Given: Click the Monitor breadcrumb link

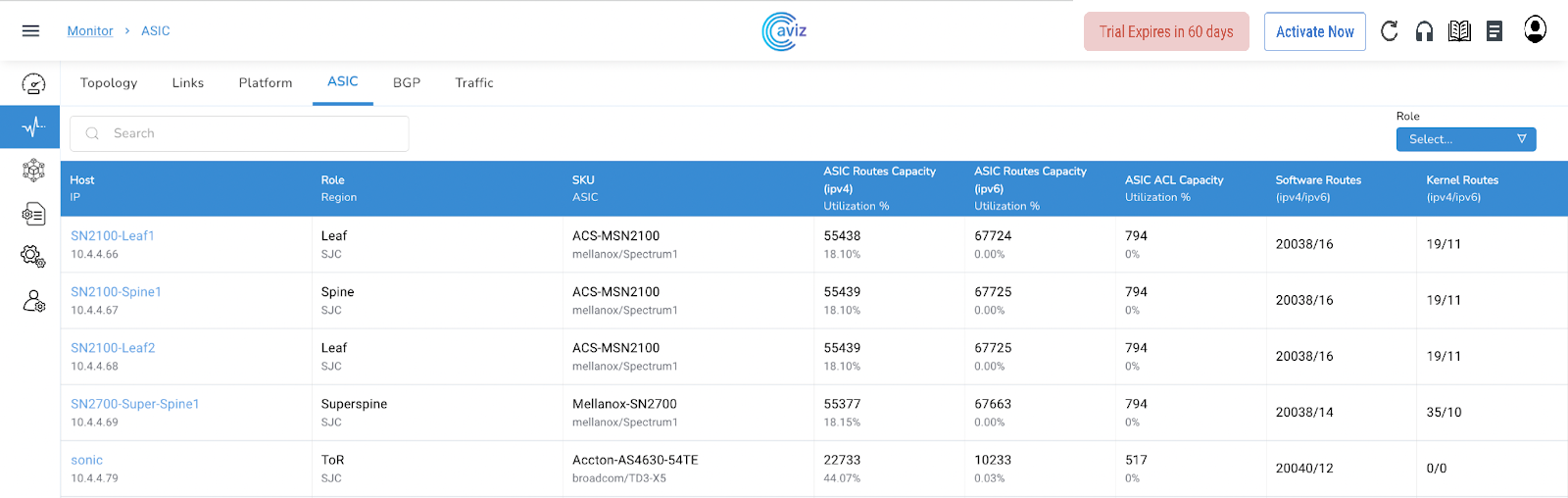Looking at the screenshot, I should (90, 31).
